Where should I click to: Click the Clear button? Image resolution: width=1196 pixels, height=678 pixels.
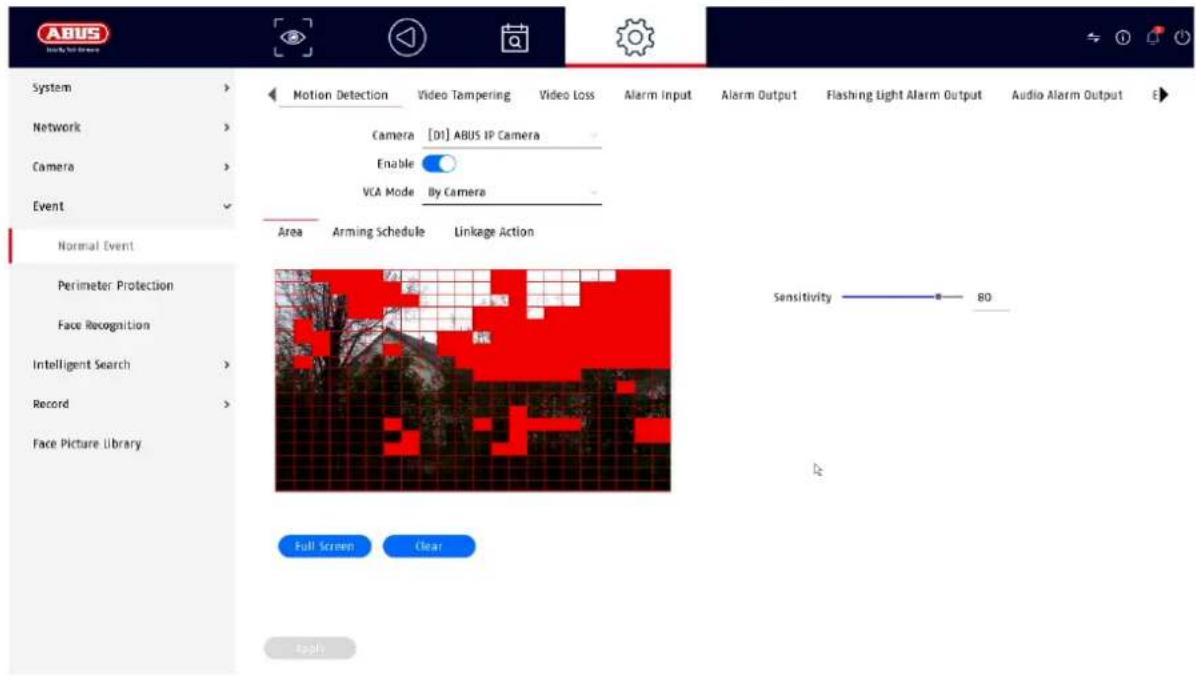(x=429, y=546)
